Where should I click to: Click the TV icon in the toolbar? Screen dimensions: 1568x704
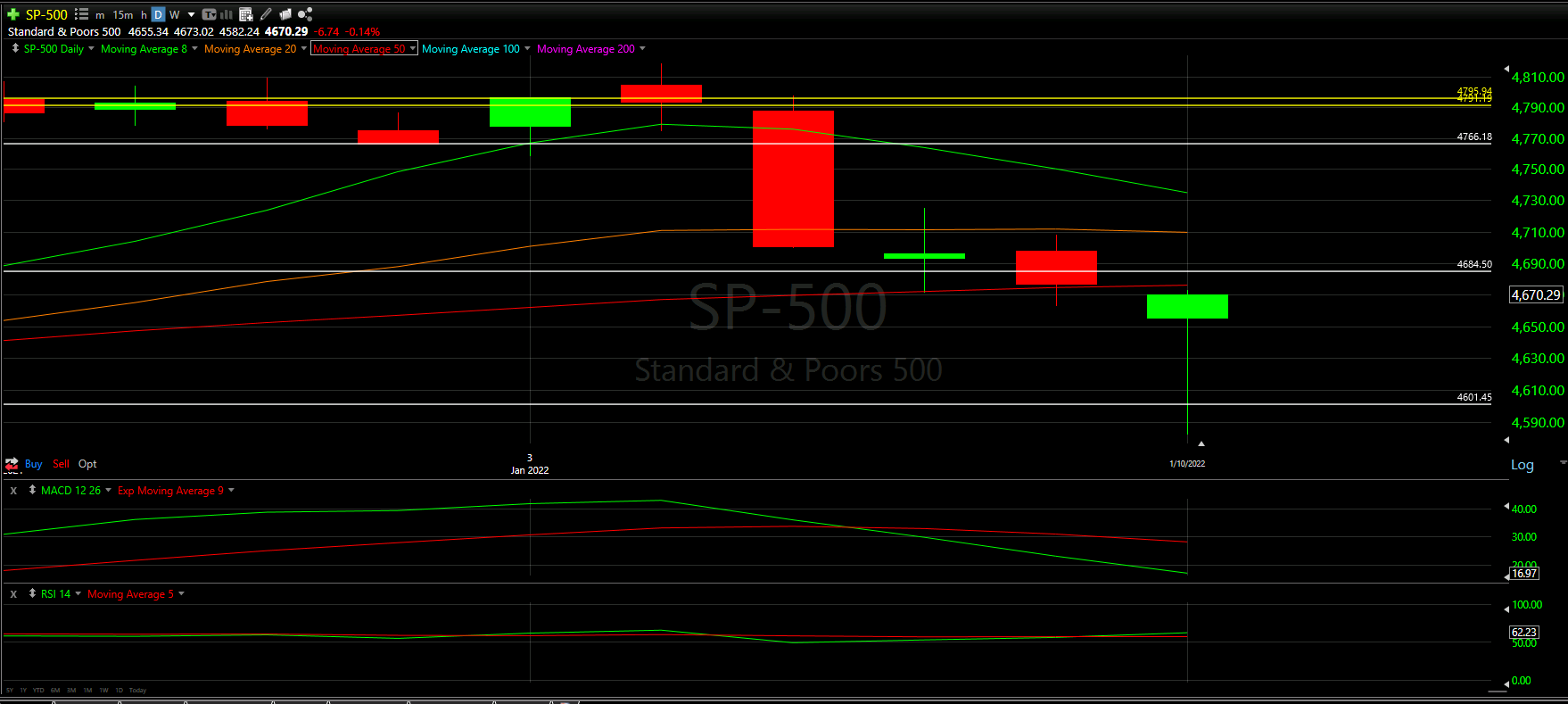tap(210, 14)
